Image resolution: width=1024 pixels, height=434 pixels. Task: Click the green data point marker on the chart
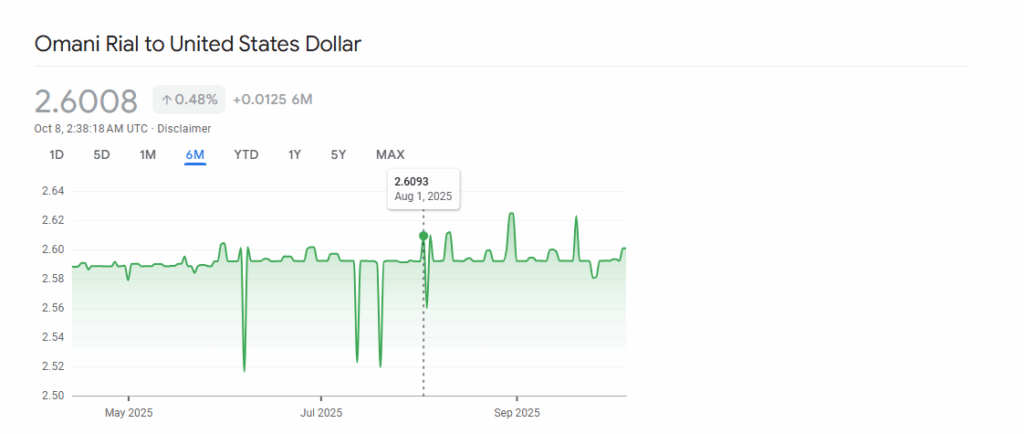coord(423,236)
